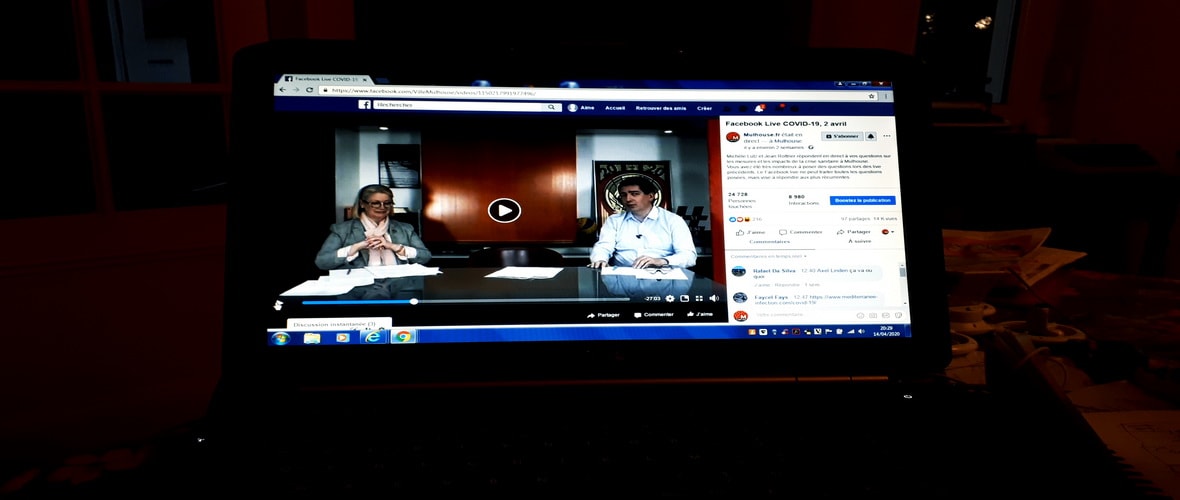Play the Facebook Live video

pos(504,210)
